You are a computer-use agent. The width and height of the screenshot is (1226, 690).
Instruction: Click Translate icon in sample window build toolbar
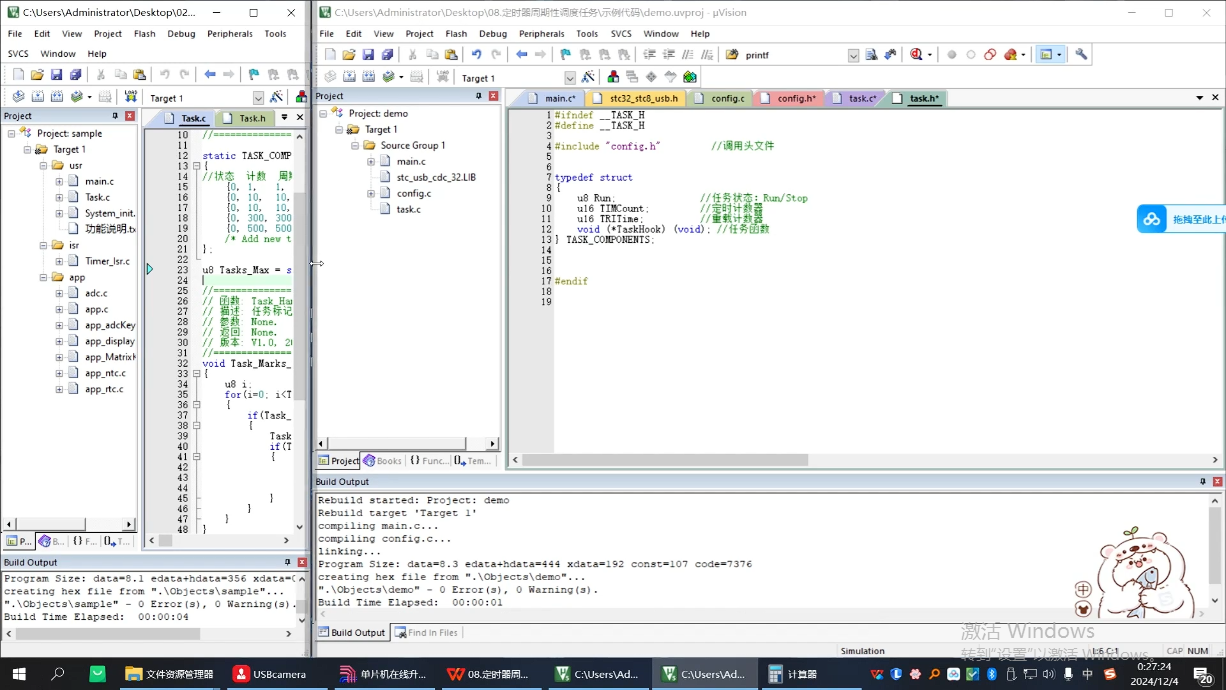[18, 97]
